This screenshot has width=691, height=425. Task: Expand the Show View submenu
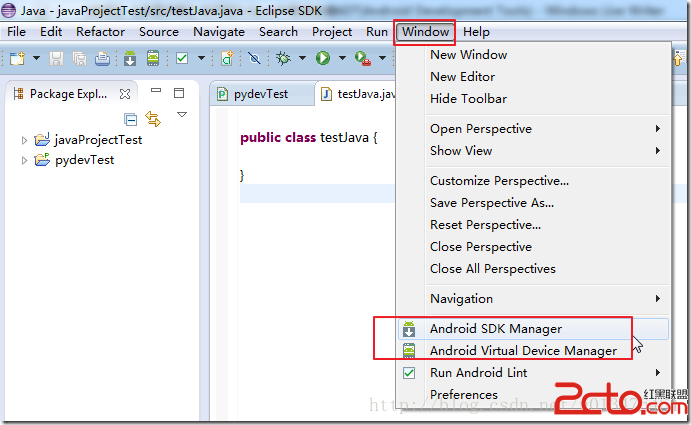tap(533, 151)
